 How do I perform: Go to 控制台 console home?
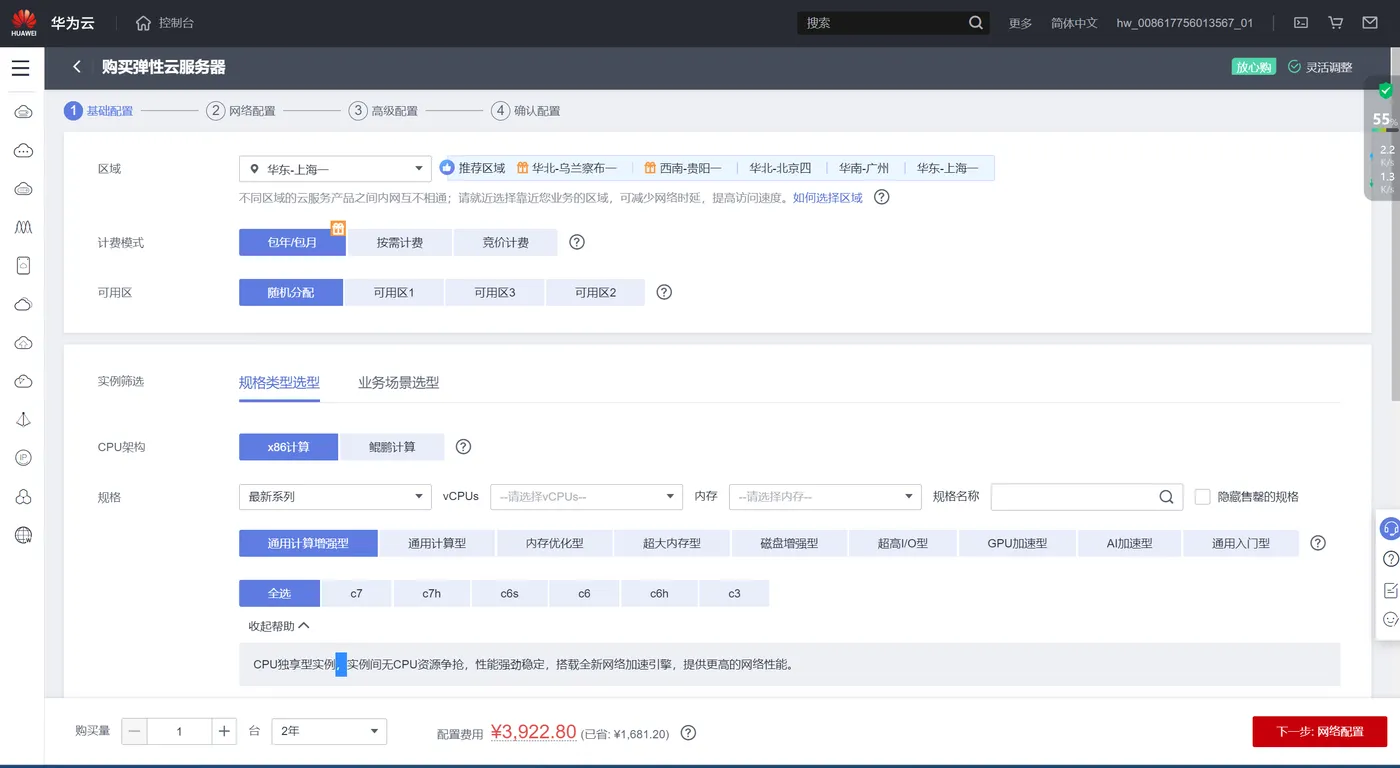coord(165,23)
